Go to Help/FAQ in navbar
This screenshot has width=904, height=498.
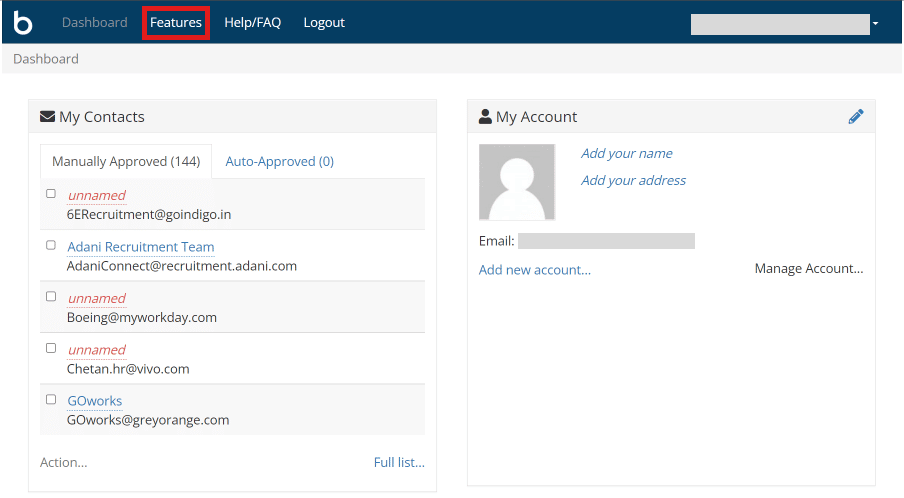click(x=252, y=22)
